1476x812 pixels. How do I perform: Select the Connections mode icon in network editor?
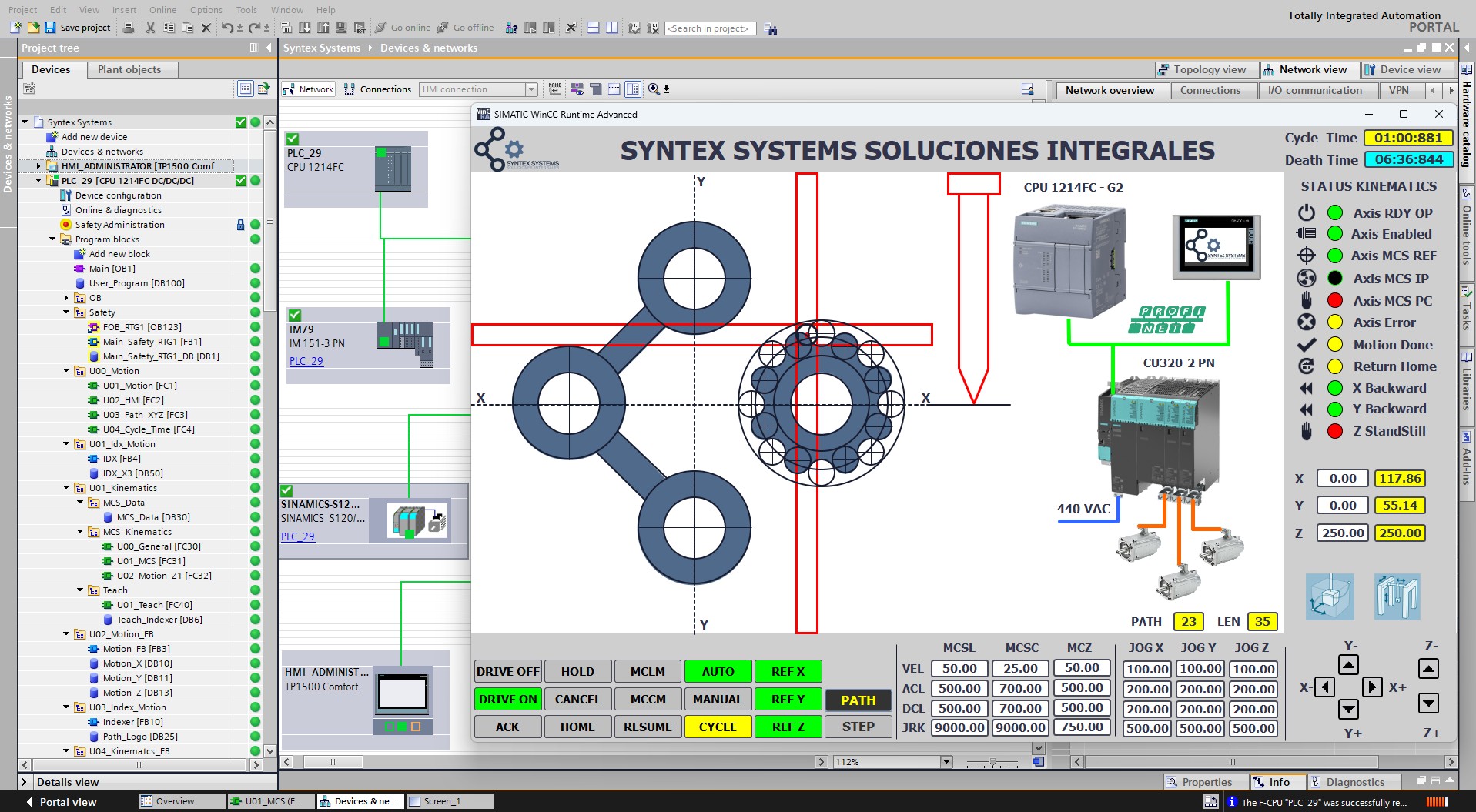348,89
